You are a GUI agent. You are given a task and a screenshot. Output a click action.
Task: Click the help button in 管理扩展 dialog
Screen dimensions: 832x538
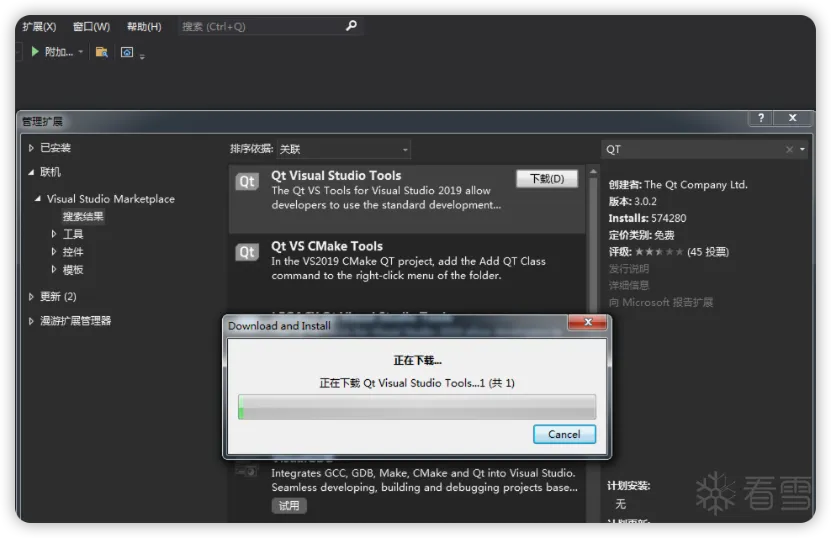point(761,118)
